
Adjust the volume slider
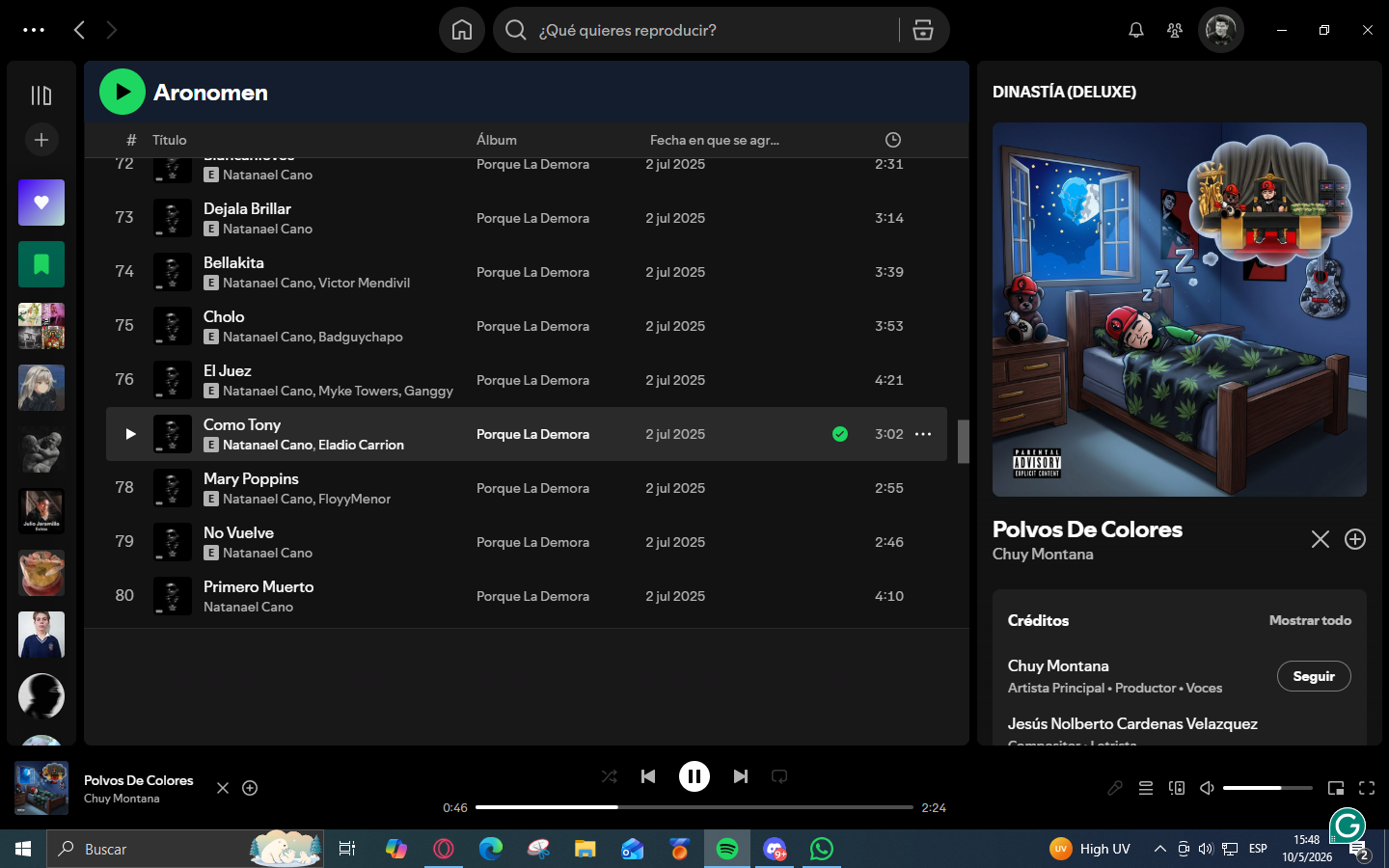click(1267, 788)
